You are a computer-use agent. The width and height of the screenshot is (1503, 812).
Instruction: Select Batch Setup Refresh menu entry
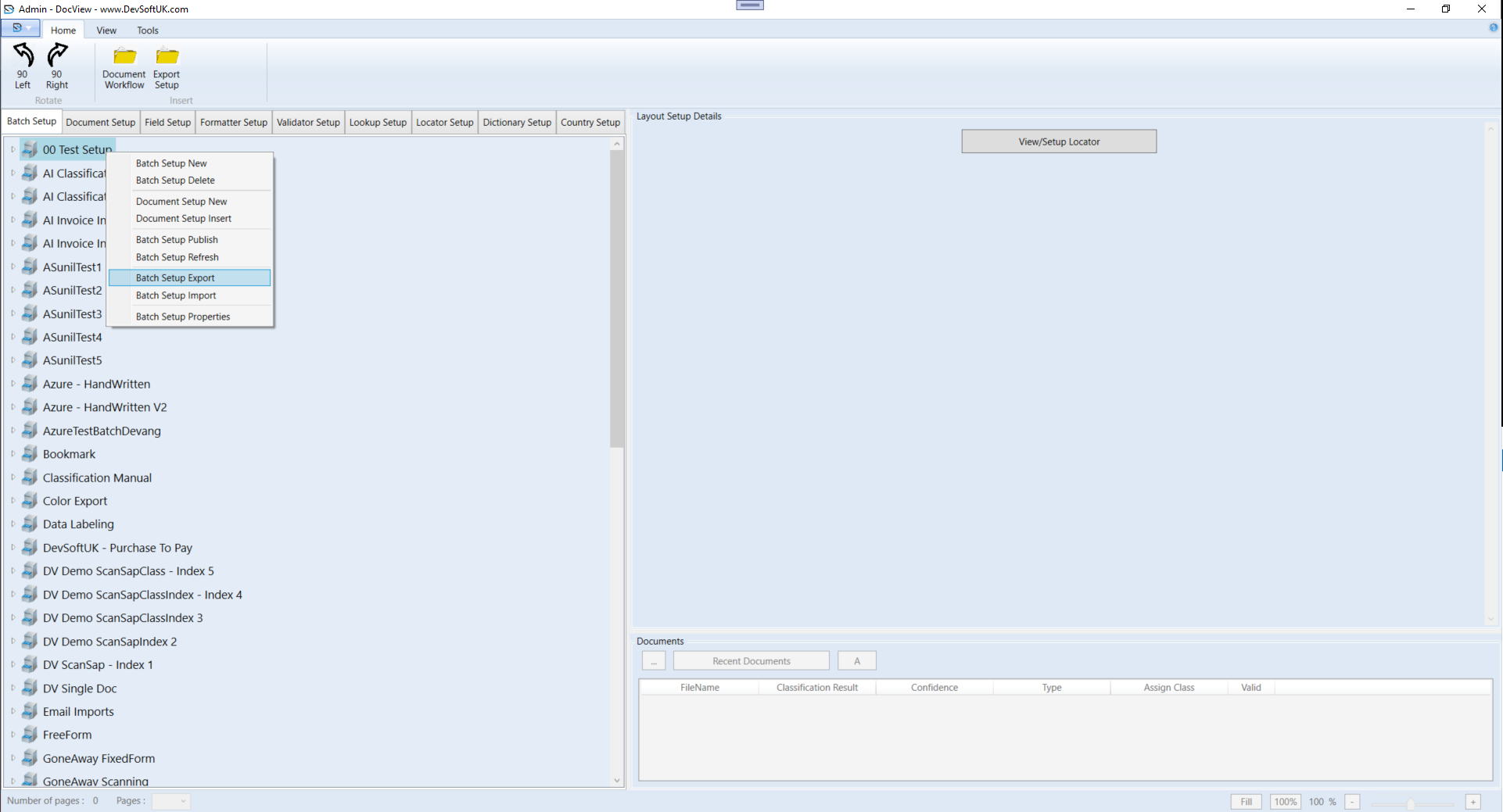tap(190, 257)
